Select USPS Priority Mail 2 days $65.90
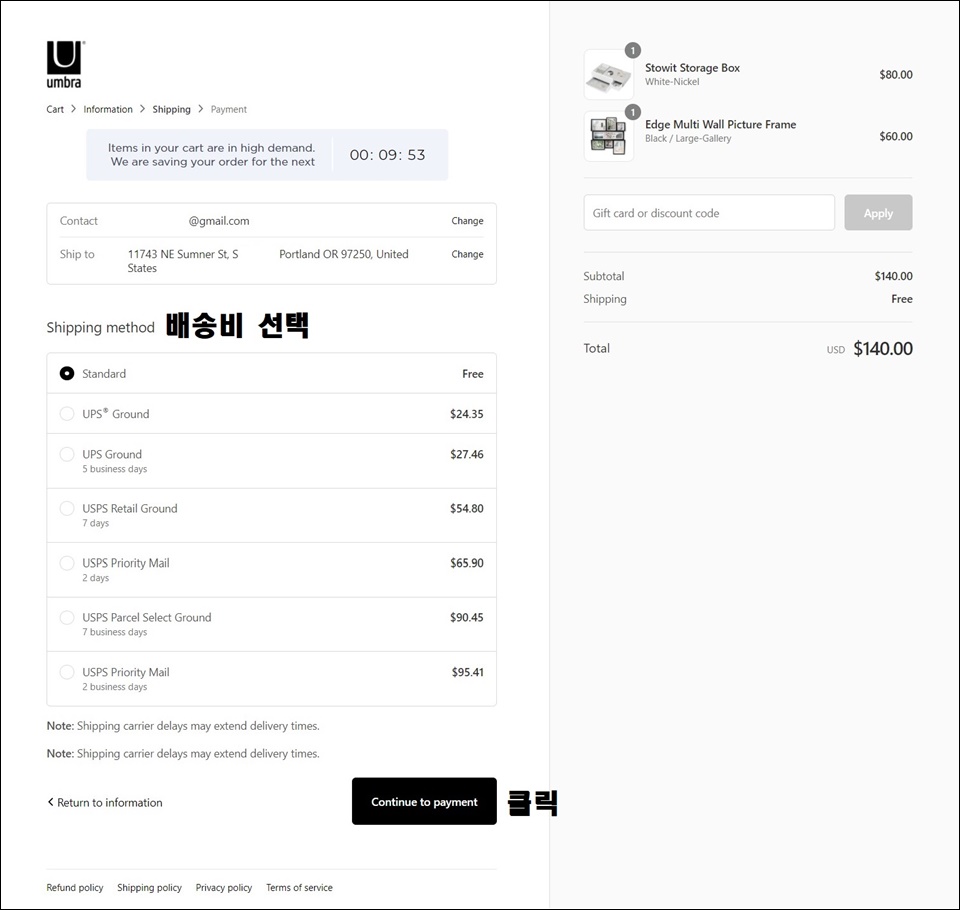960x910 pixels. point(67,563)
